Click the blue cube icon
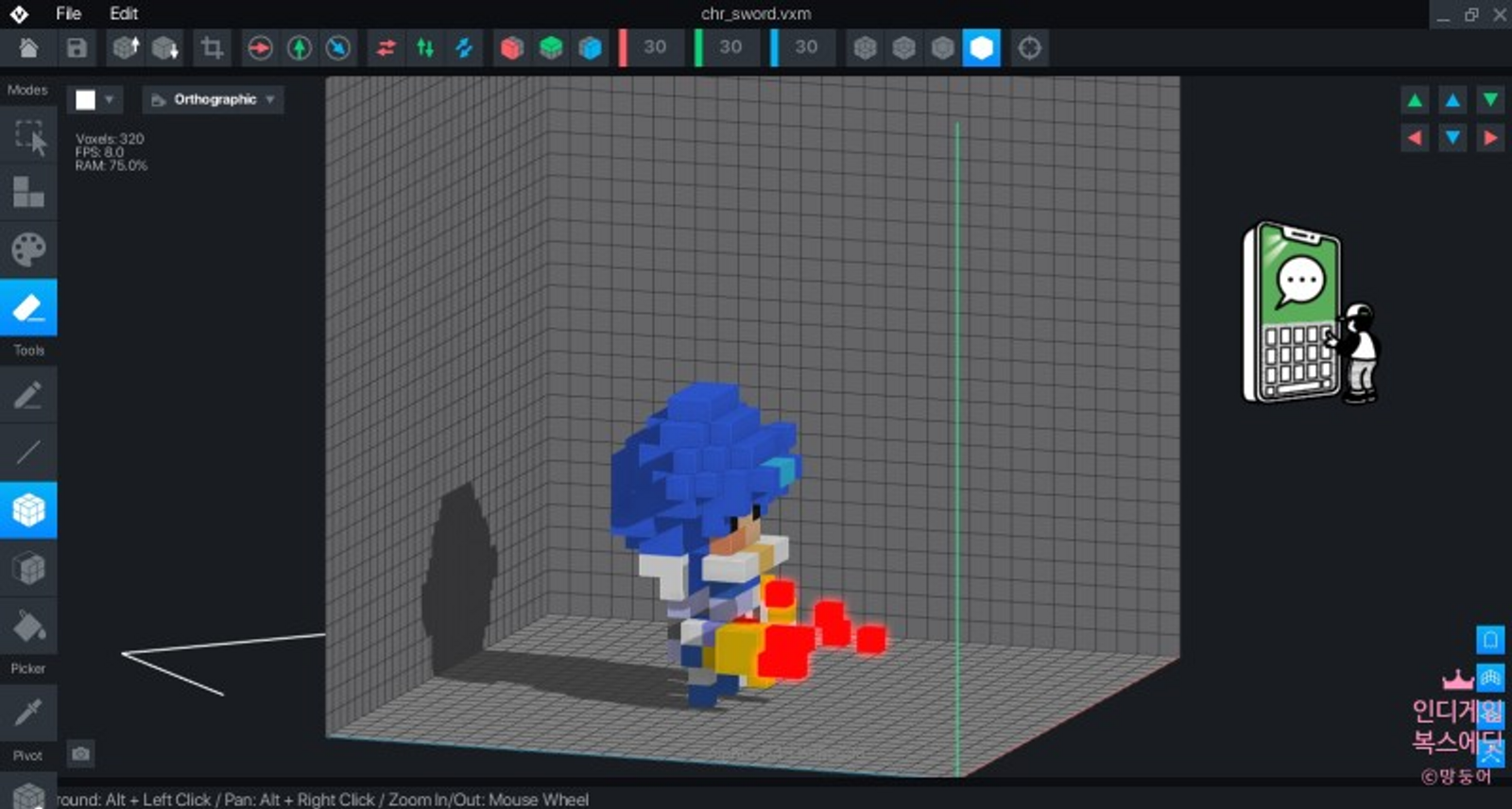Viewport: 1512px width, 809px height. click(x=591, y=48)
